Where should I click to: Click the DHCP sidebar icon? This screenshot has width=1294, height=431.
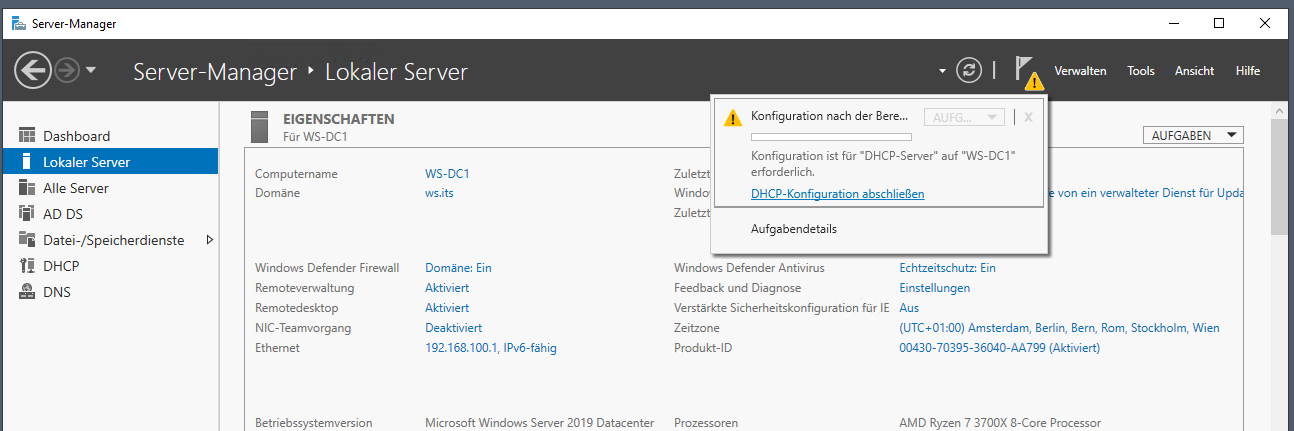[x=27, y=265]
